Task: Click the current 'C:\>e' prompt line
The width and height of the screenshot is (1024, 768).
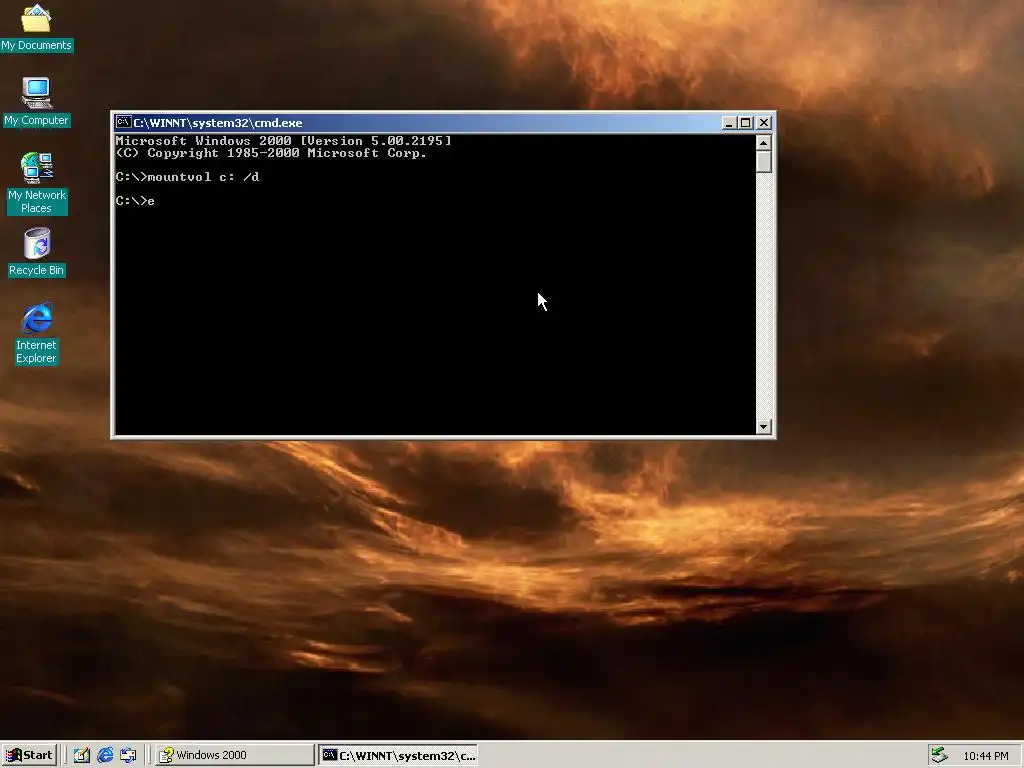Action: (x=135, y=200)
